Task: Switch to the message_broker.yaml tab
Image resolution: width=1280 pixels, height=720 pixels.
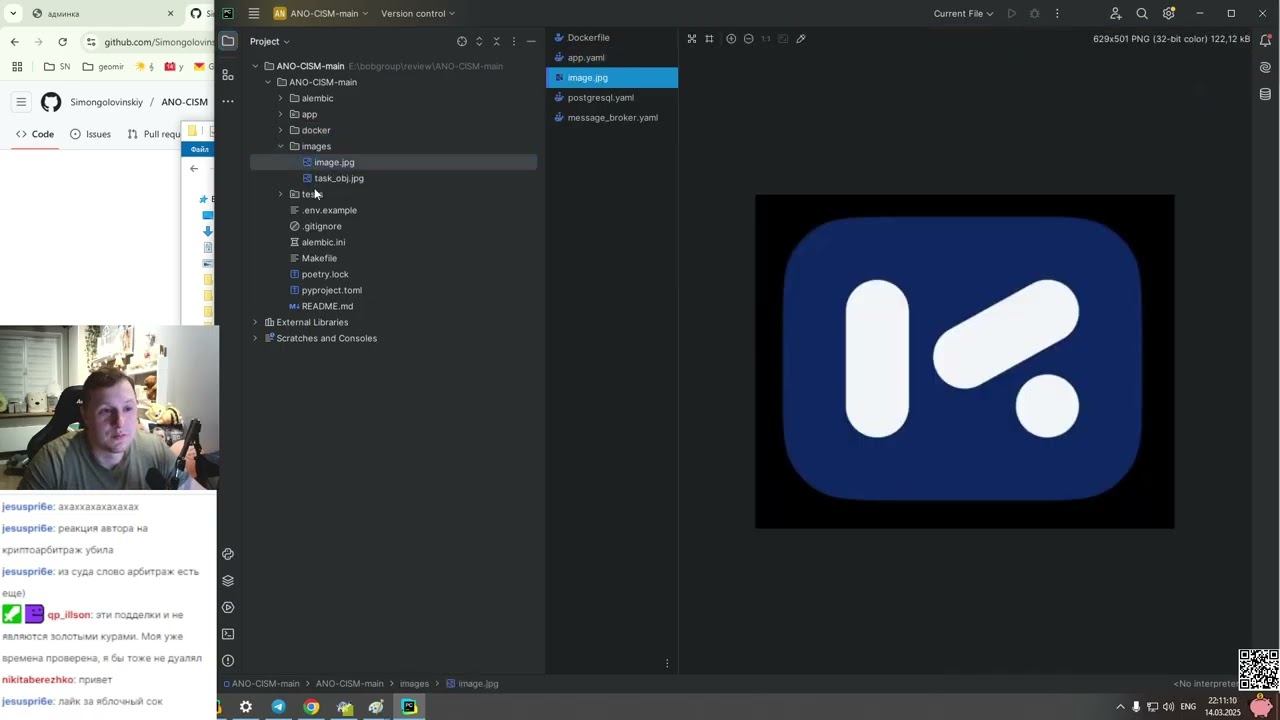Action: tap(612, 117)
